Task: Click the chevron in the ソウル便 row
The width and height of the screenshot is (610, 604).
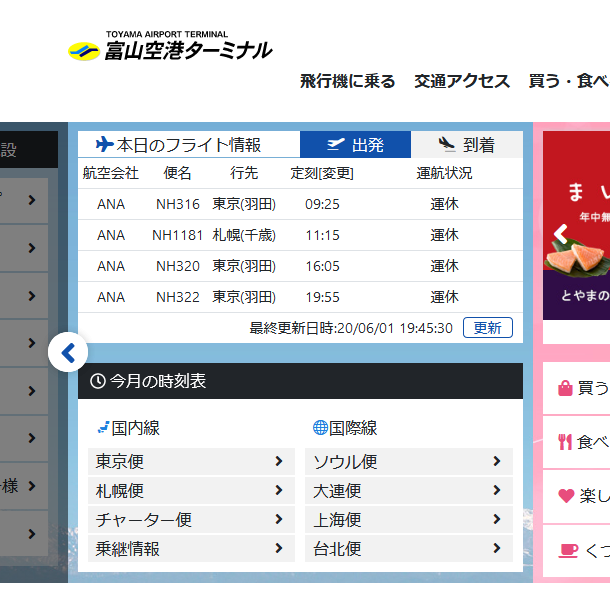Action: [497, 461]
